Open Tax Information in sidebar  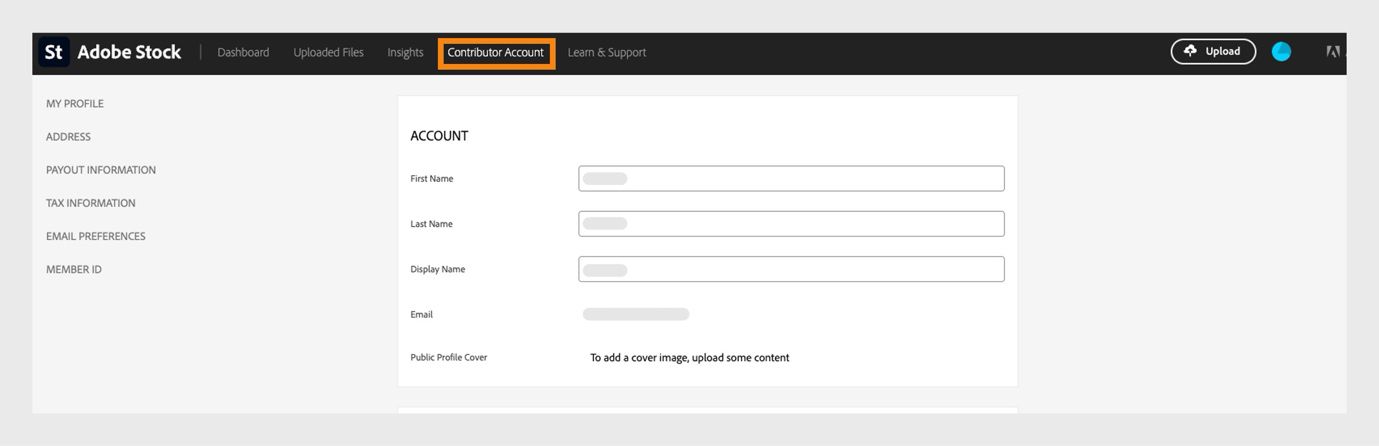pyautogui.click(x=91, y=203)
